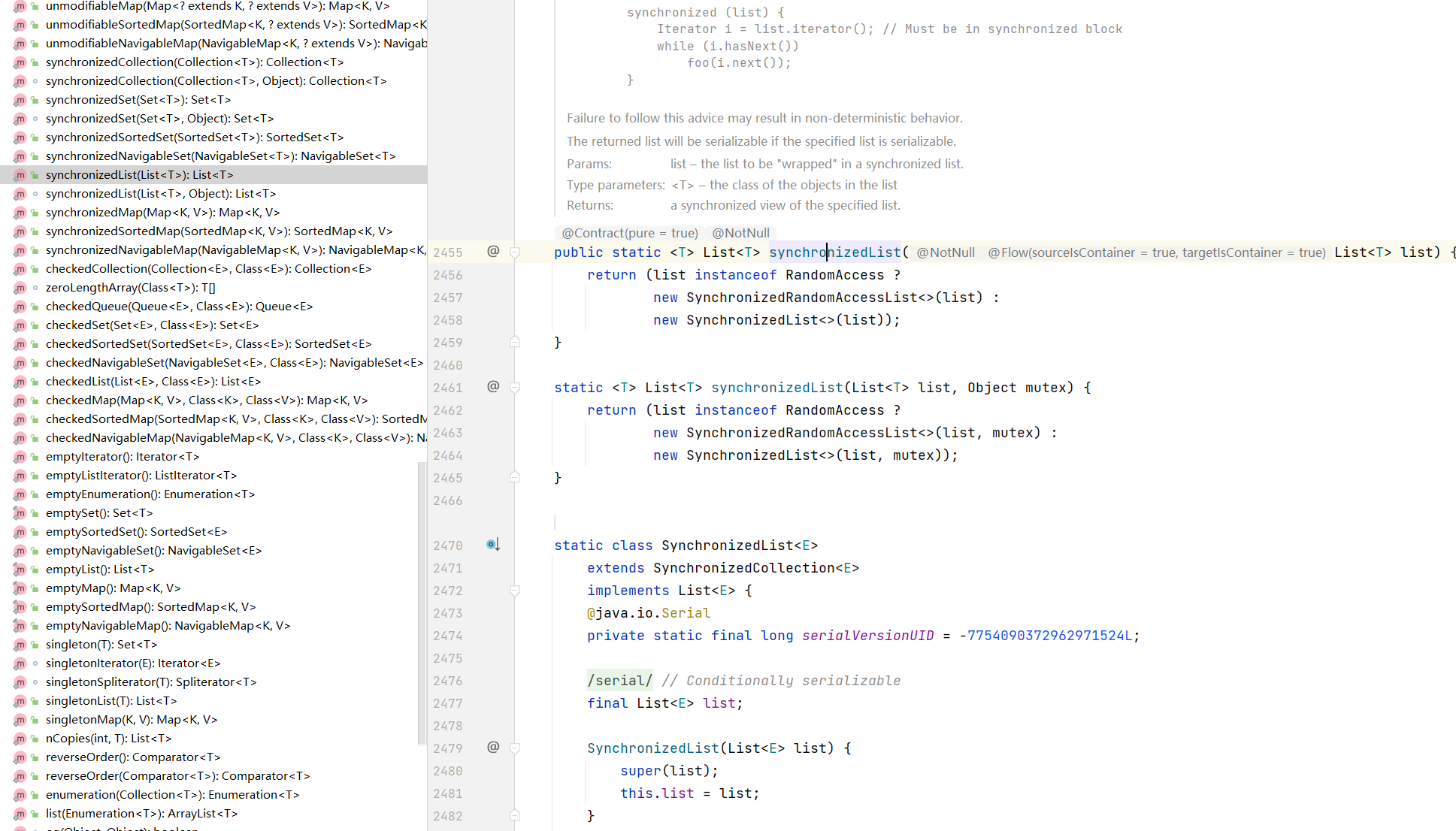Viewport: 1456px width, 831px height.
Task: Click lock icon beside emptyEnumeration entry
Action: pyautogui.click(x=35, y=494)
